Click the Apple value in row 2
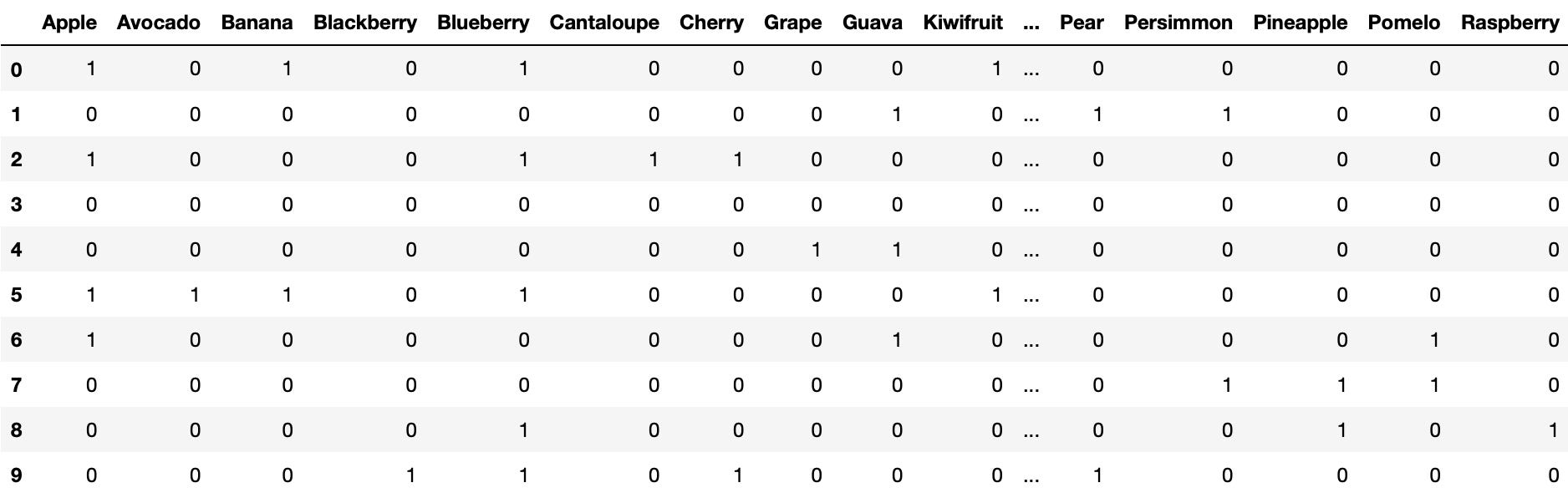Image resolution: width=1568 pixels, height=498 pixels. (x=91, y=160)
